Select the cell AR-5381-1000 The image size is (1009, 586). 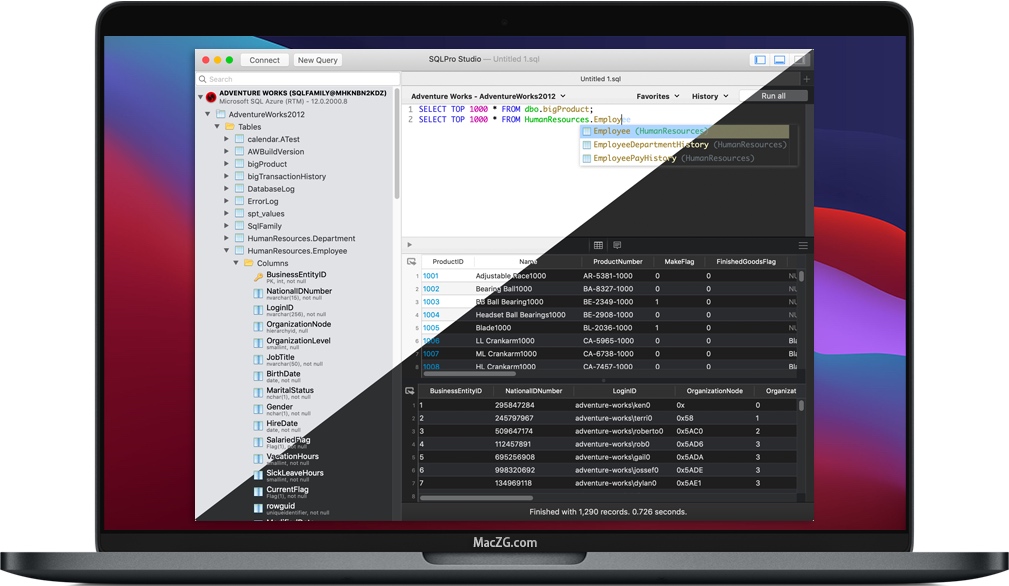point(607,276)
